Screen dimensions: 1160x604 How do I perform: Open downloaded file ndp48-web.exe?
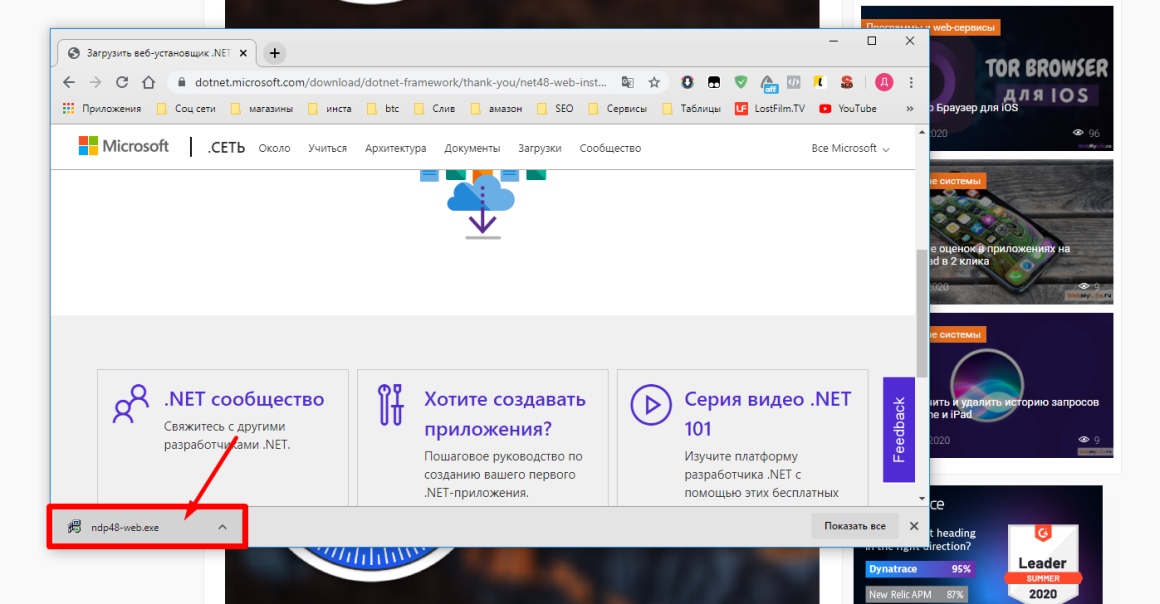124,527
